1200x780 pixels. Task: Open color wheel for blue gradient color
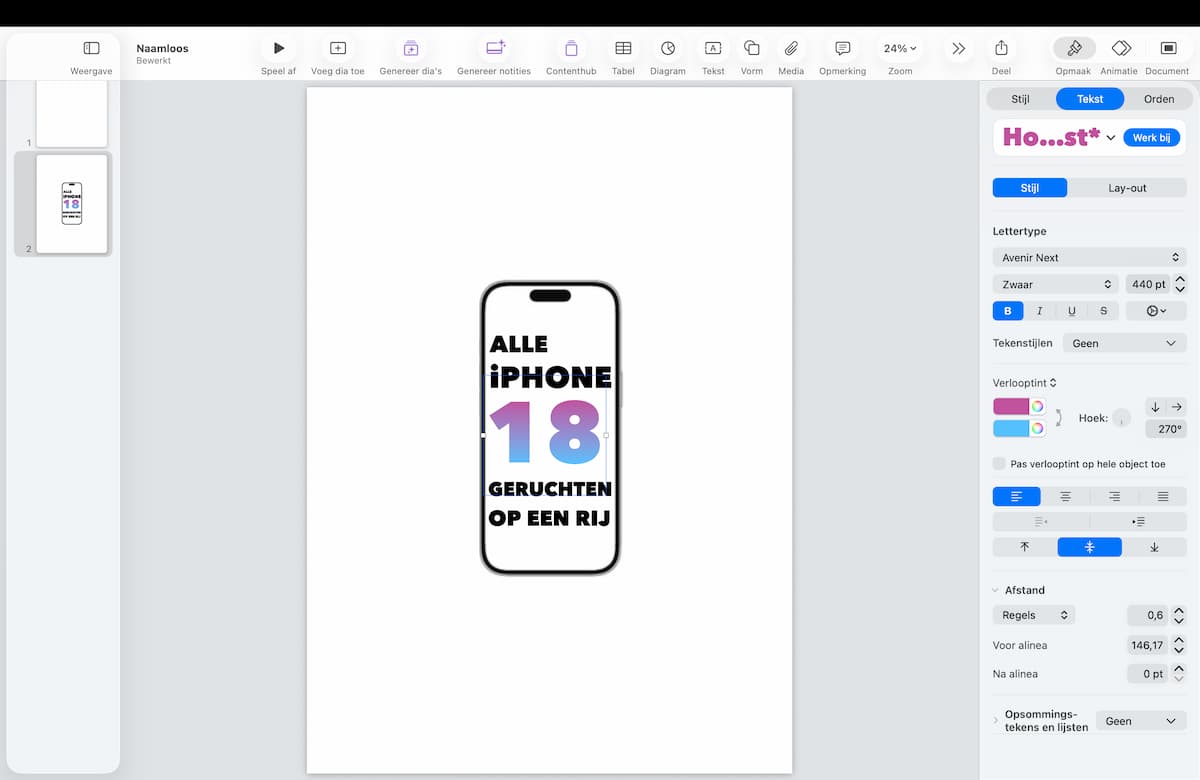[1038, 428]
